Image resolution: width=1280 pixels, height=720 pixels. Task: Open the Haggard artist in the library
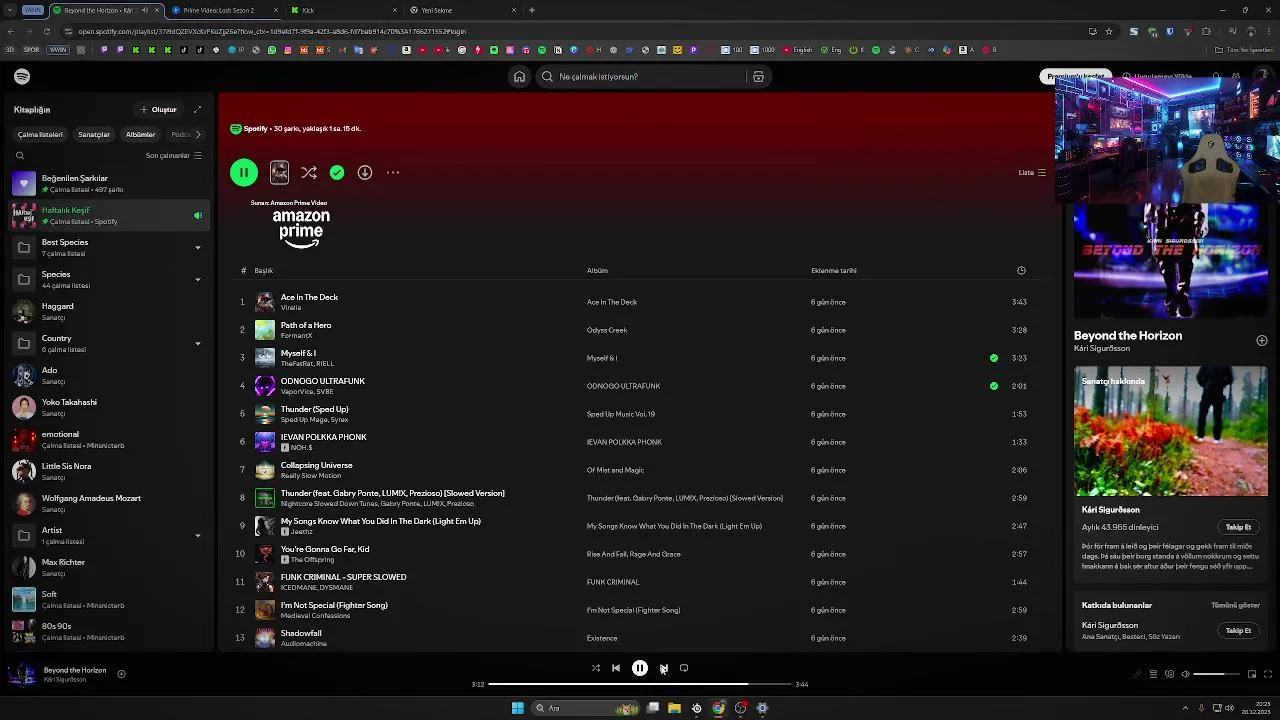pyautogui.click(x=108, y=311)
